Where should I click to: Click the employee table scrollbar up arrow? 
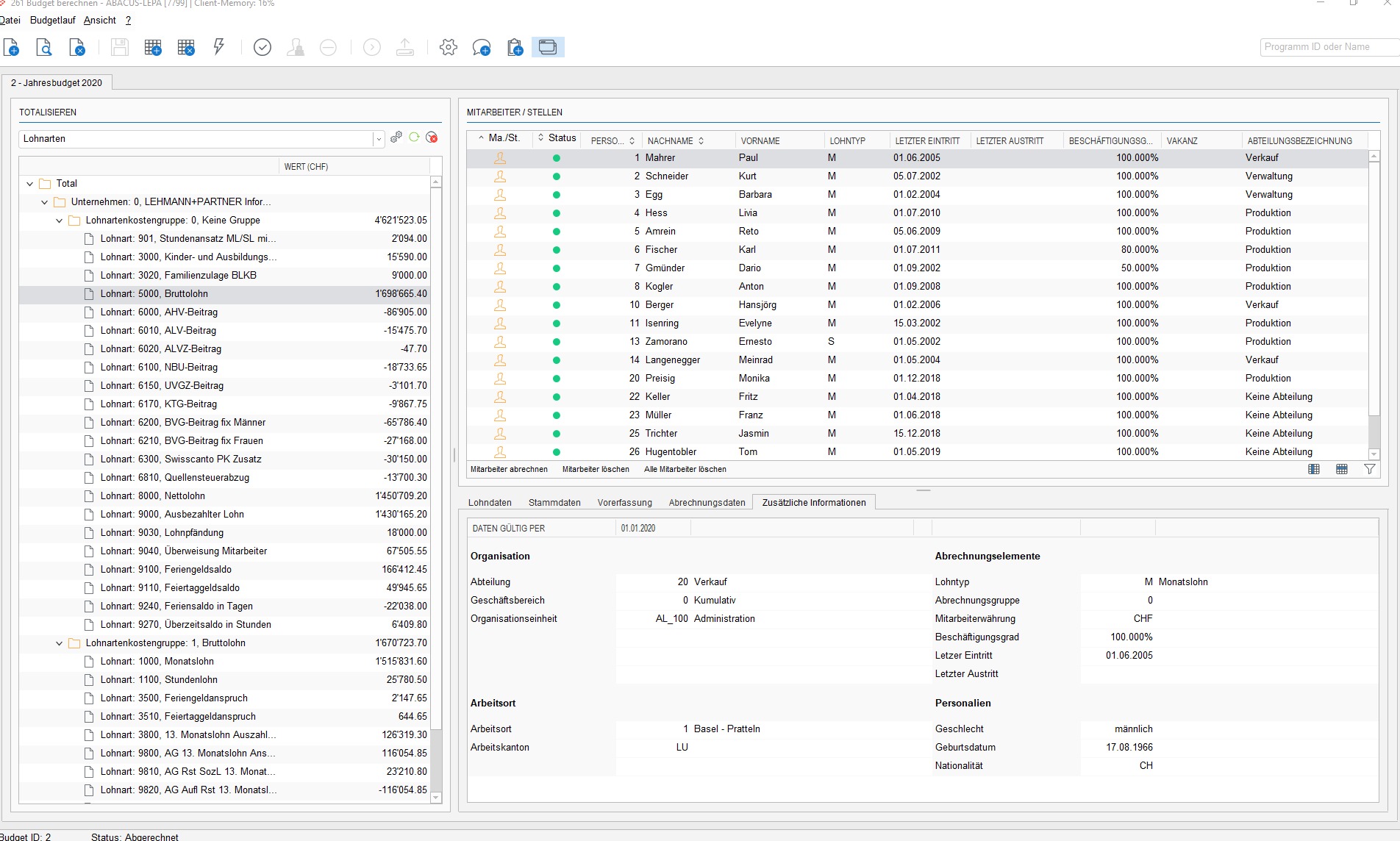click(1374, 157)
